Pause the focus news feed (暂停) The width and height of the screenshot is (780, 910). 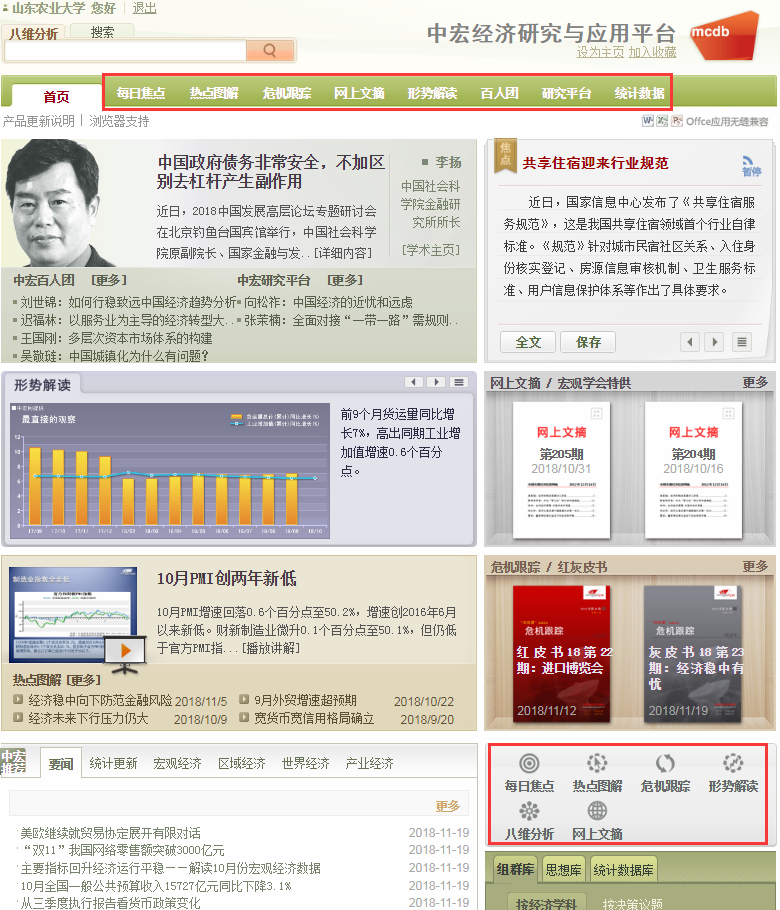(x=751, y=165)
